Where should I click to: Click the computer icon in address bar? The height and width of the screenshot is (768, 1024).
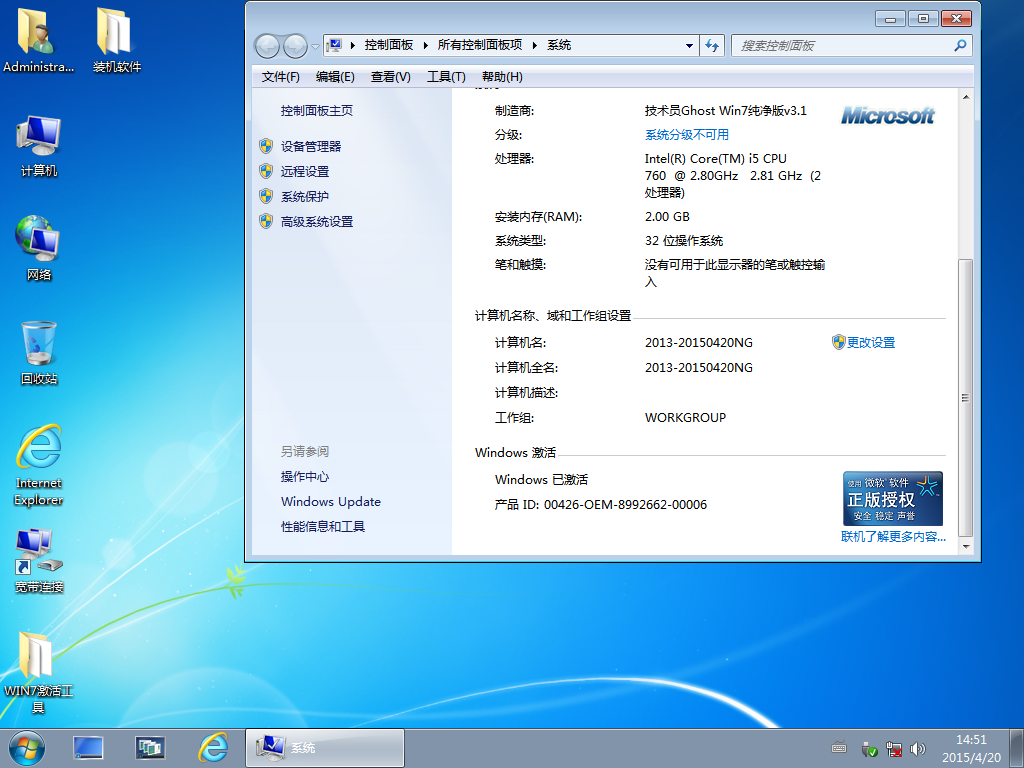click(x=334, y=45)
